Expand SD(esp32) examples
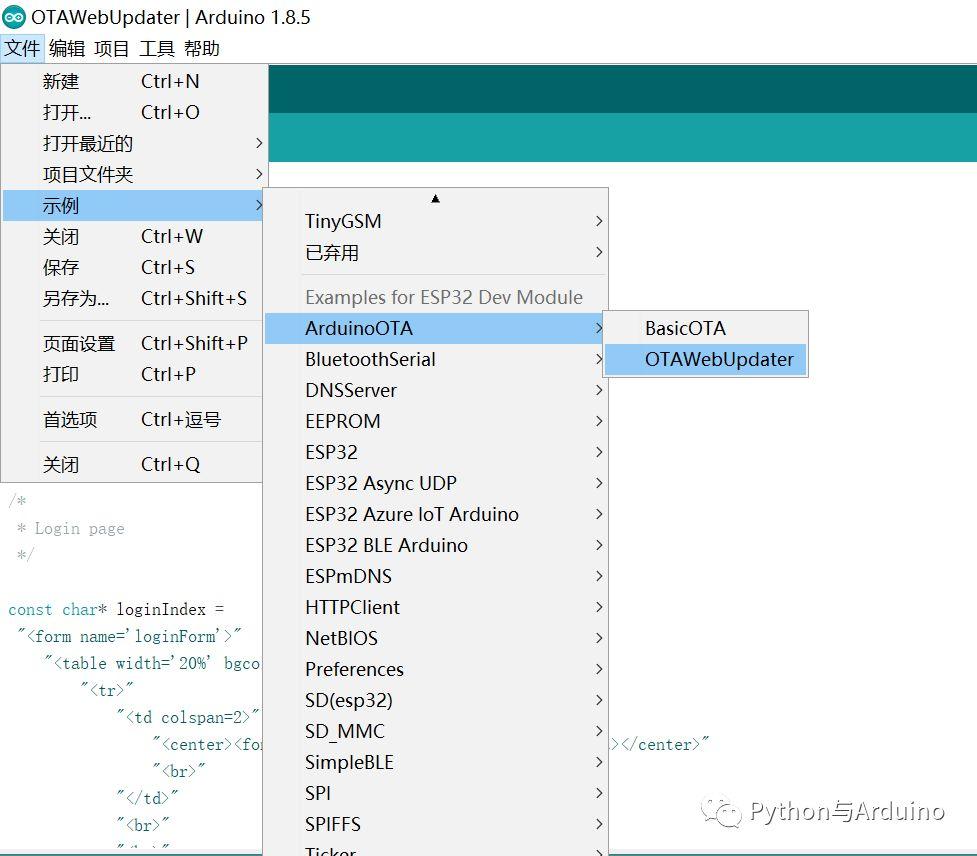The height and width of the screenshot is (856, 977). tap(436, 701)
